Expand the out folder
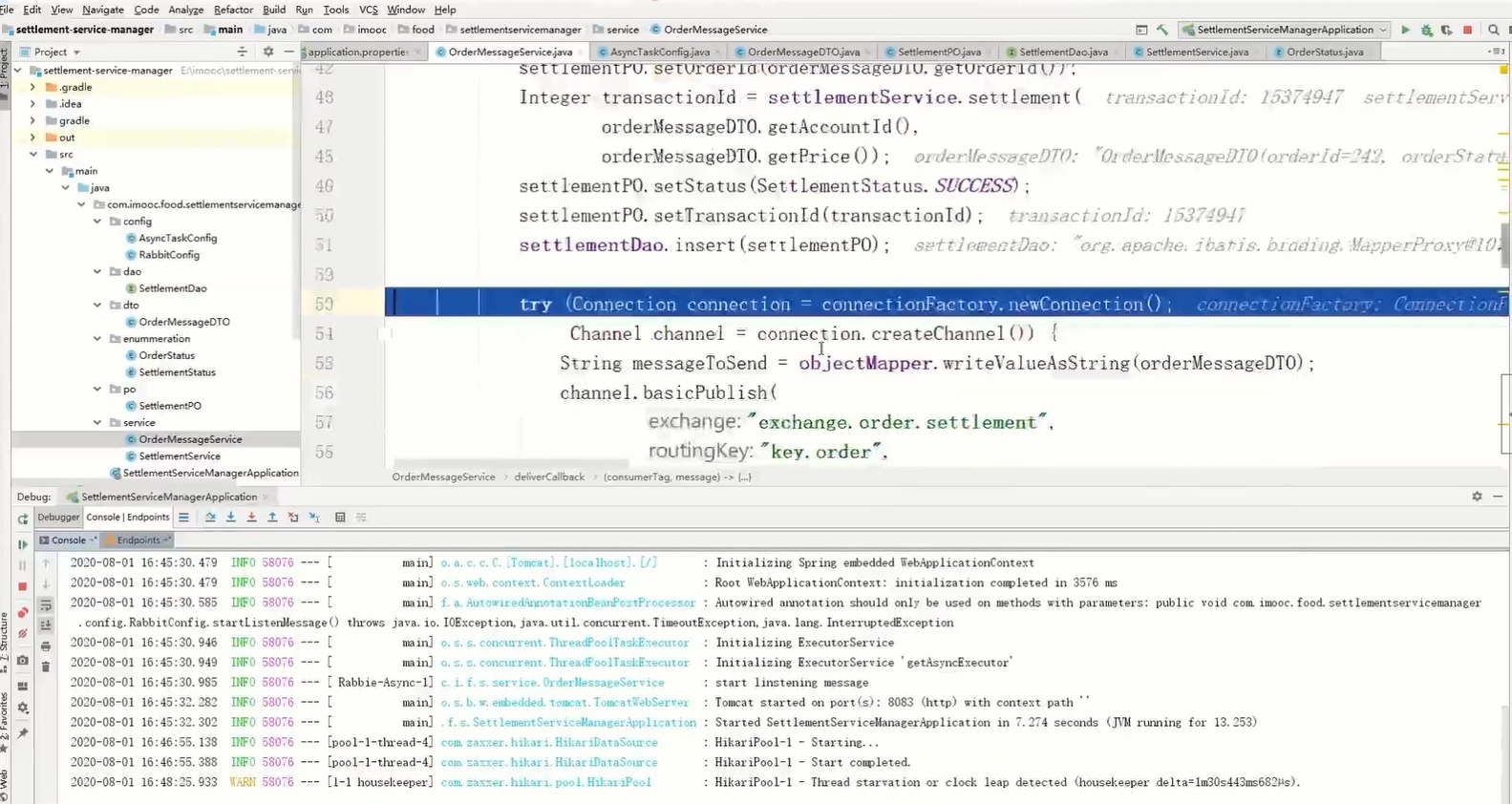The image size is (1512, 804). [x=33, y=138]
